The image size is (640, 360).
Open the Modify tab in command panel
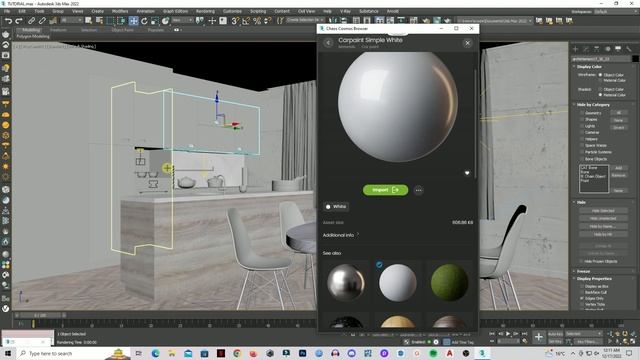[x=586, y=49]
